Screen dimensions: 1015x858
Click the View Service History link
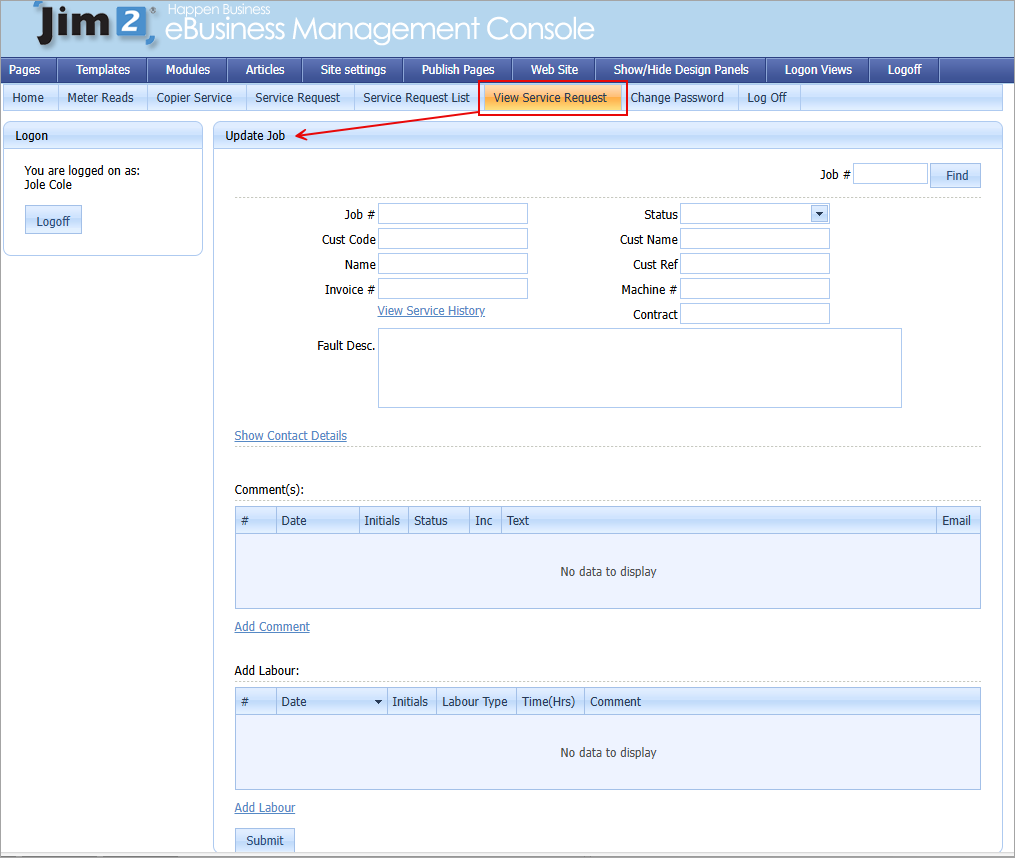[430, 310]
